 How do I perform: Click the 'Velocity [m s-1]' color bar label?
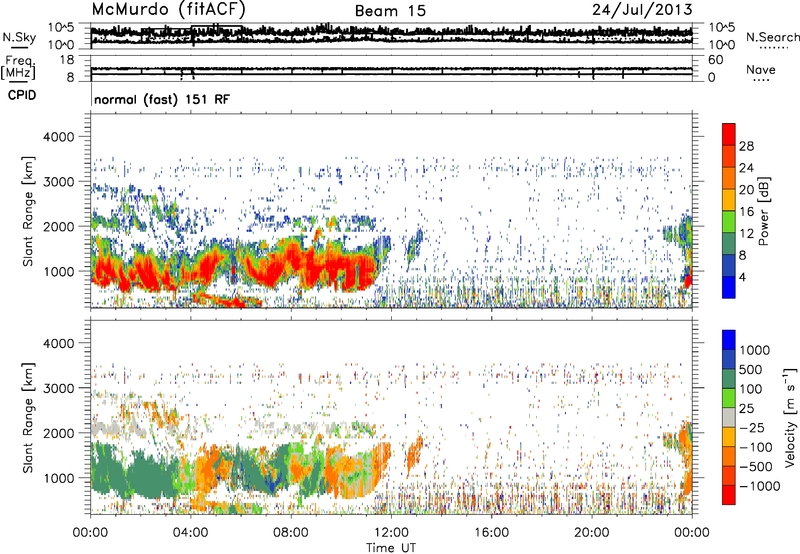point(790,417)
